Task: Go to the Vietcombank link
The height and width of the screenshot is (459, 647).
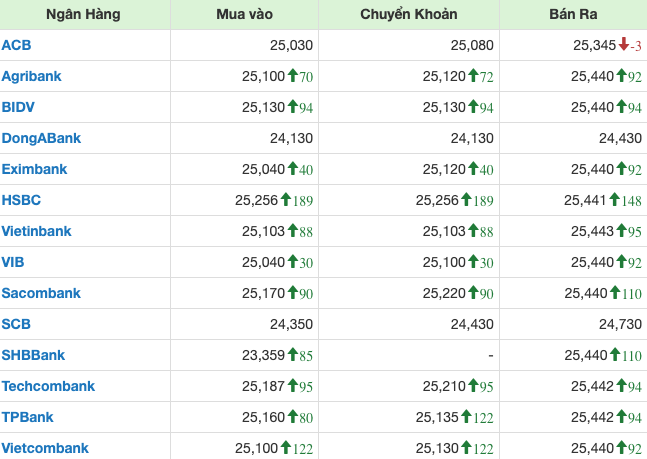Action: 45,448
